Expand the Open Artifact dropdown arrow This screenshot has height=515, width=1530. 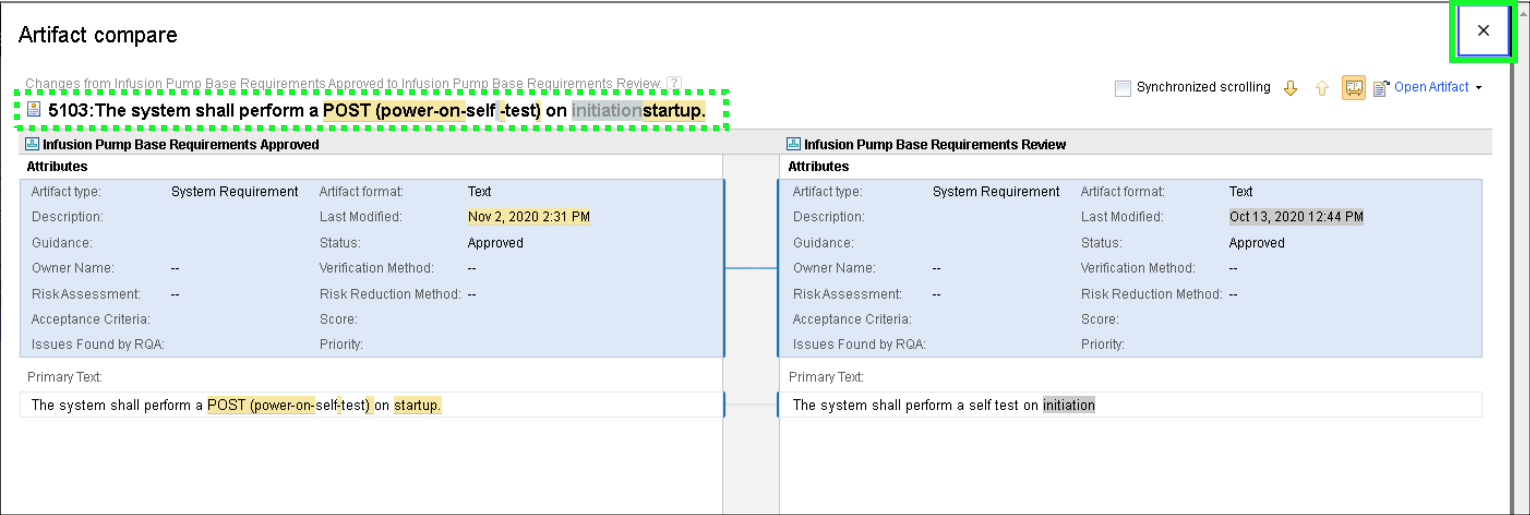pyautogui.click(x=1479, y=88)
